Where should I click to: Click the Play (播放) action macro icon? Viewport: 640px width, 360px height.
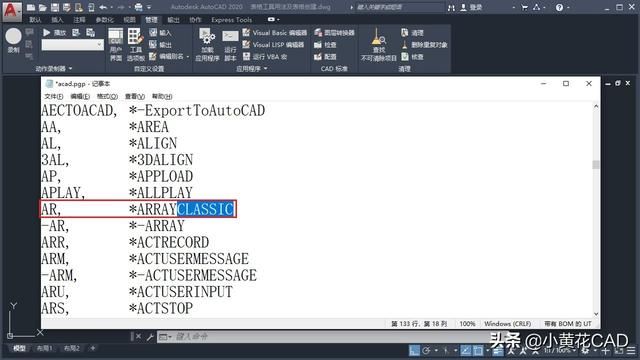point(47,33)
